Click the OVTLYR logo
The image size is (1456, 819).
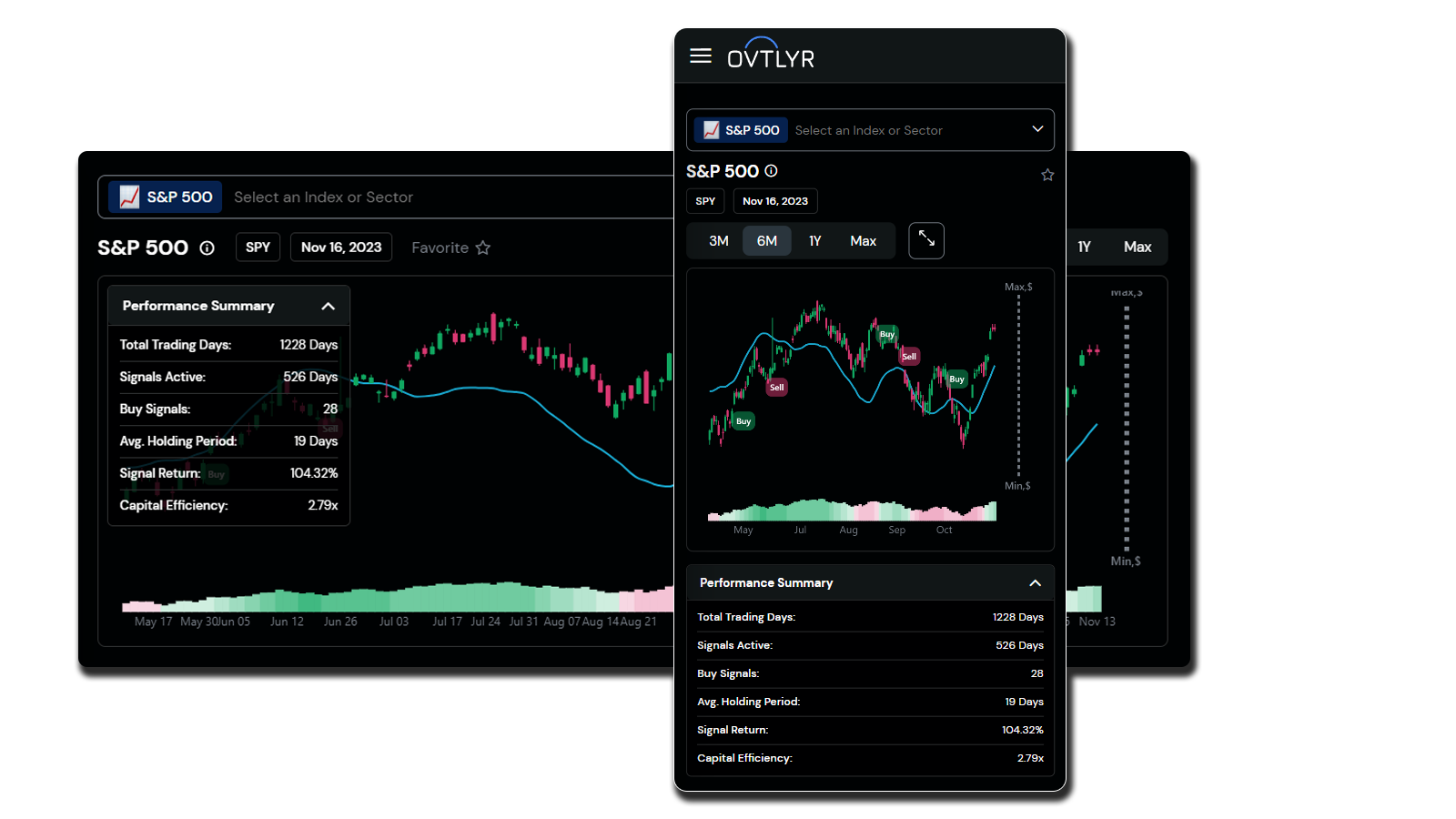pyautogui.click(x=771, y=54)
